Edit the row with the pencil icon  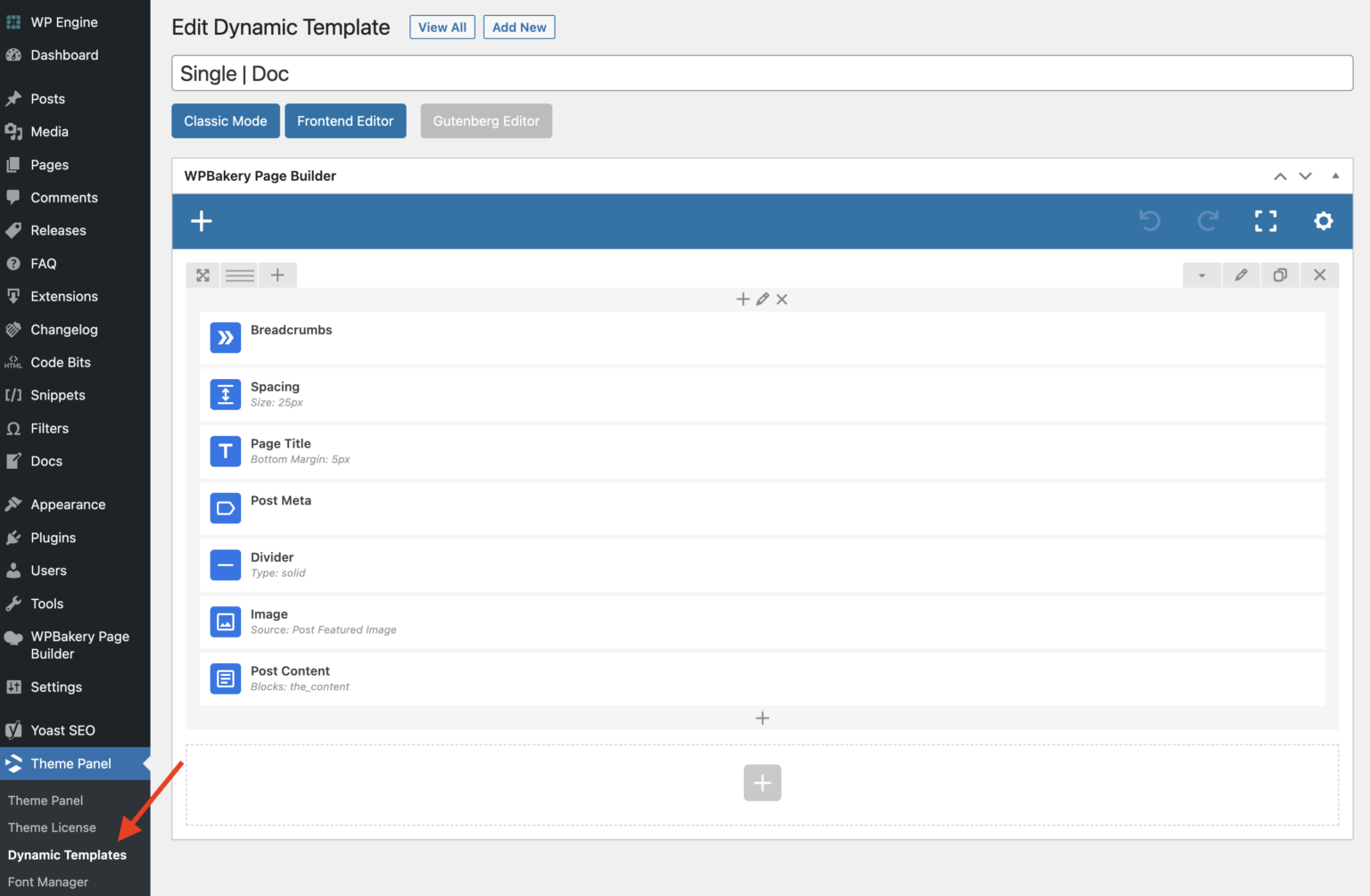click(1241, 275)
